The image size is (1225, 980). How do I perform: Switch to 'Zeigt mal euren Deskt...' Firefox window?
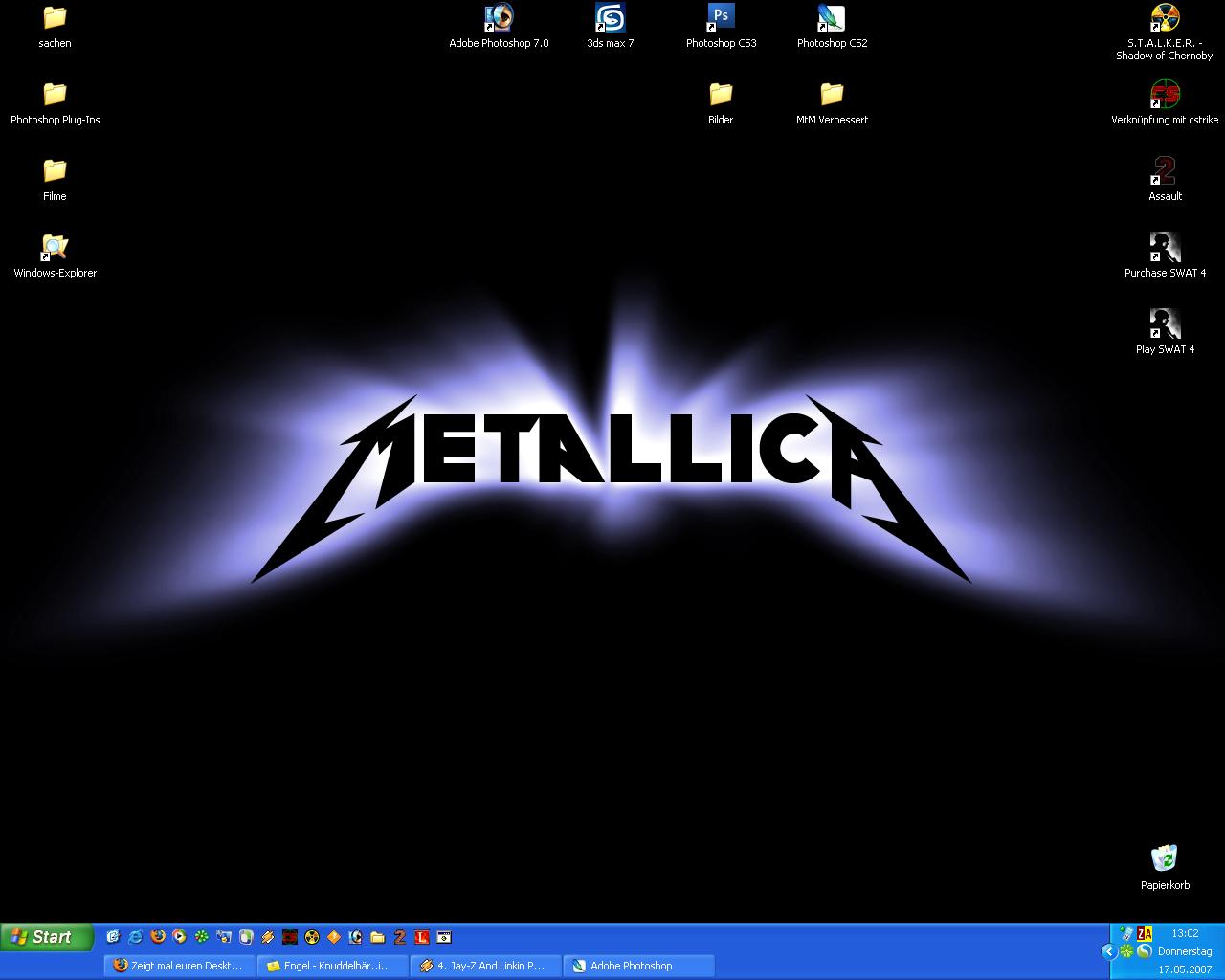(x=180, y=966)
